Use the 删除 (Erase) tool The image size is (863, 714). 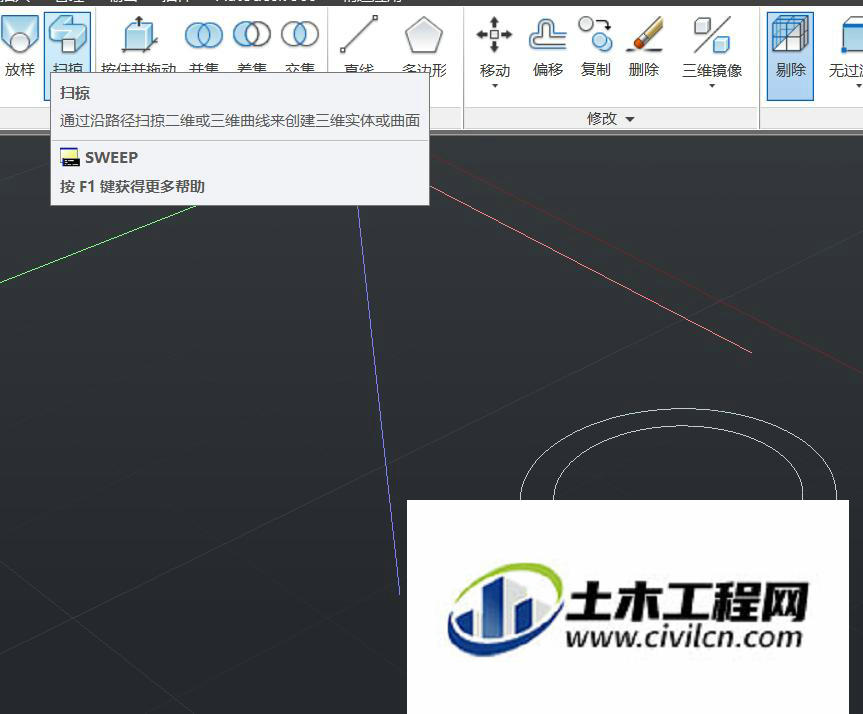point(643,46)
